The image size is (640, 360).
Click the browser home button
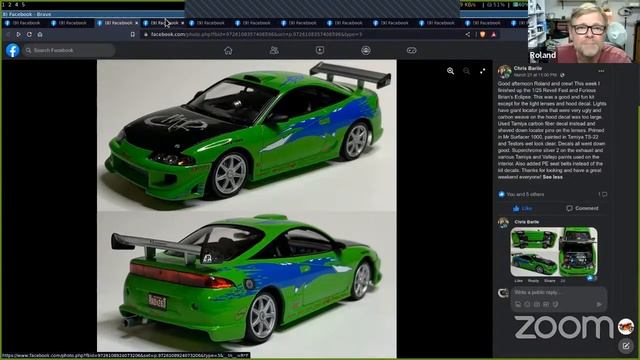click(x=40, y=34)
